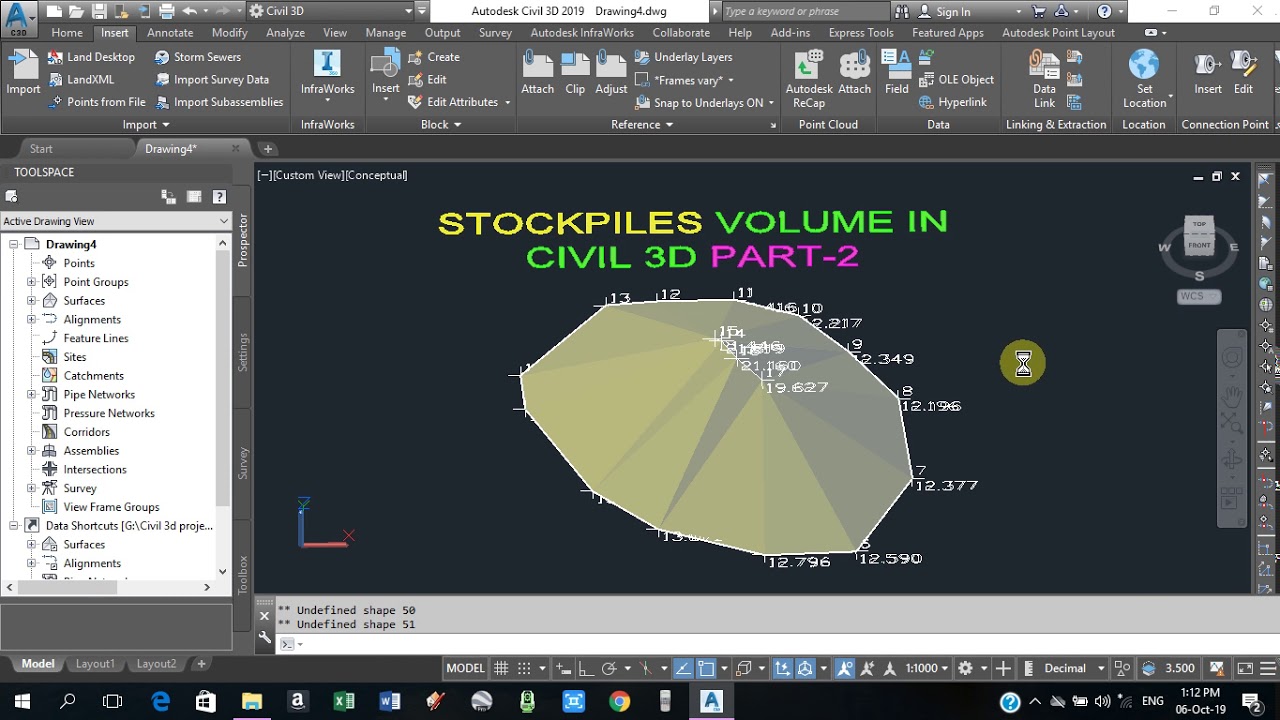Open Underlay Layers
Screen dimensions: 1280x720
coord(684,57)
